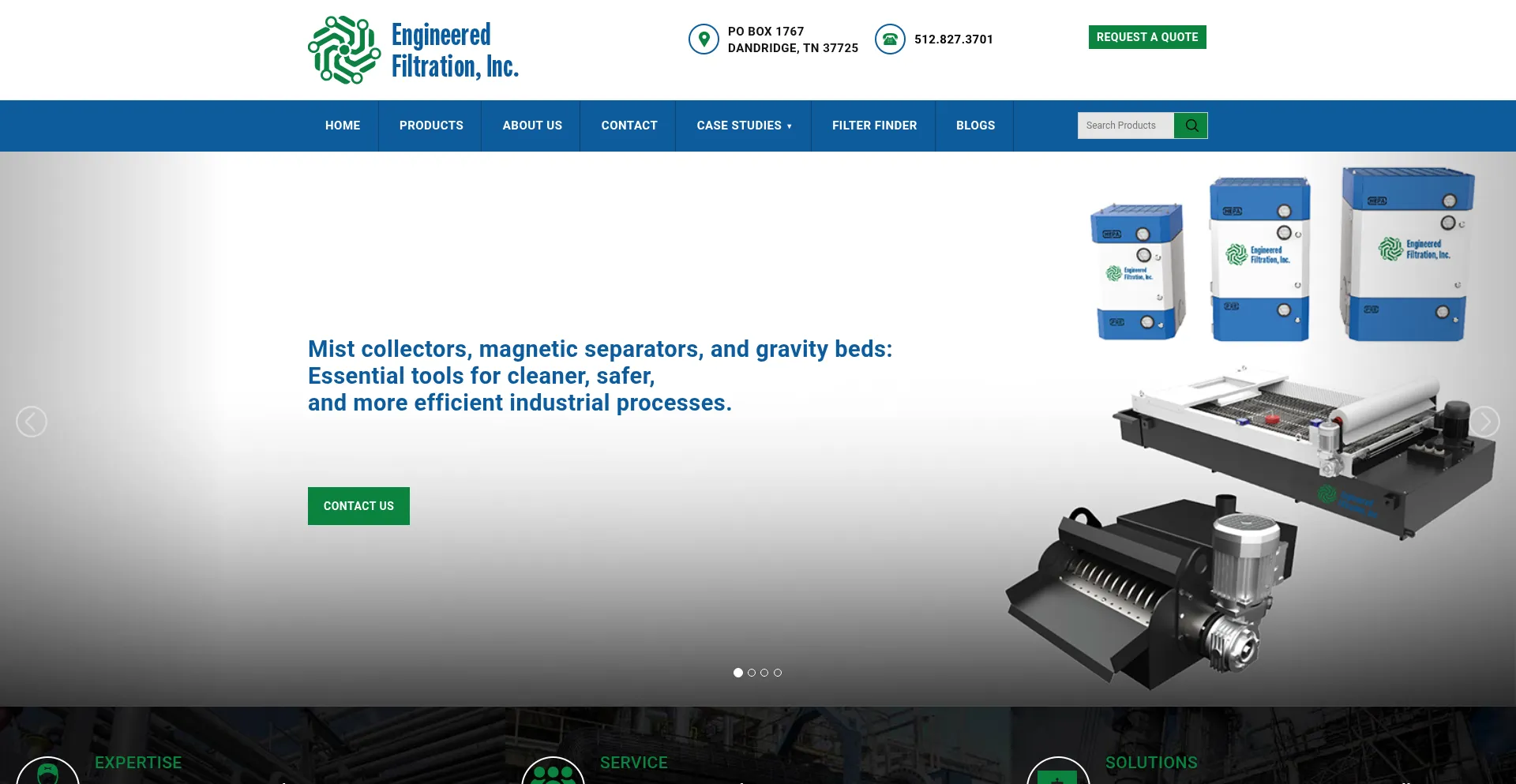
Task: Switch to the FILTER FINDER page
Action: [x=874, y=125]
